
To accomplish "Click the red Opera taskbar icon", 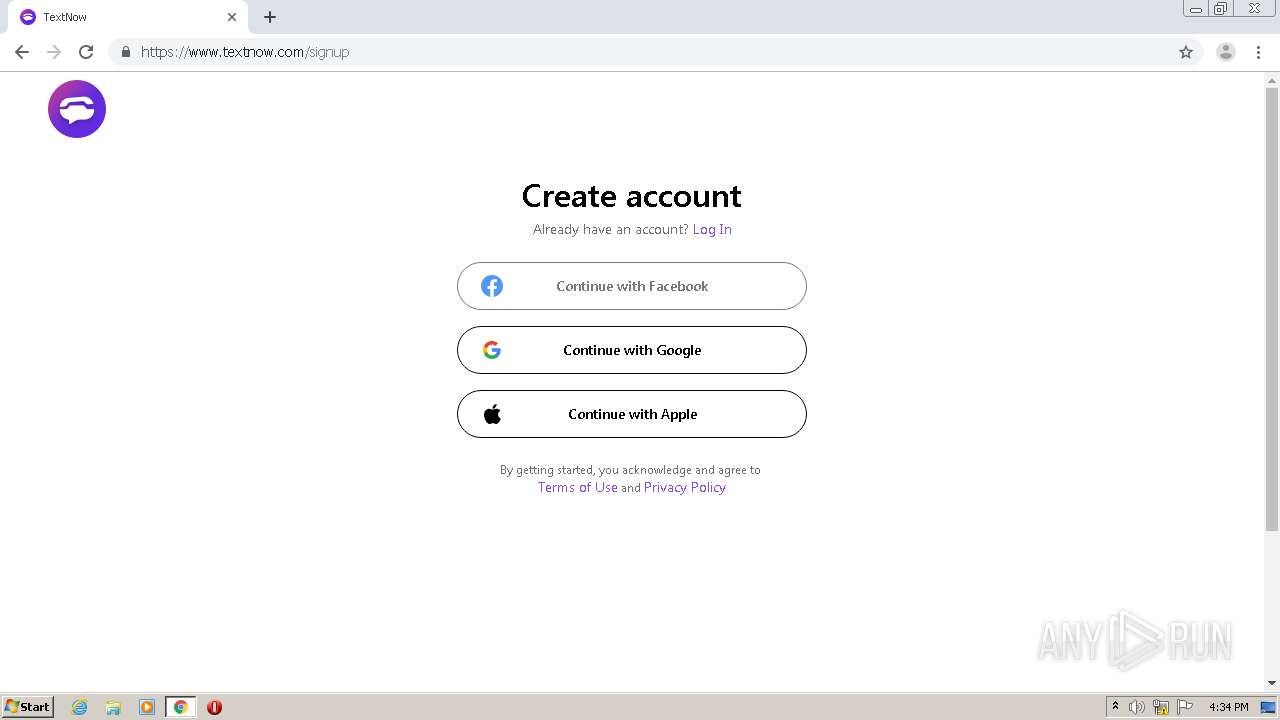I will [214, 707].
